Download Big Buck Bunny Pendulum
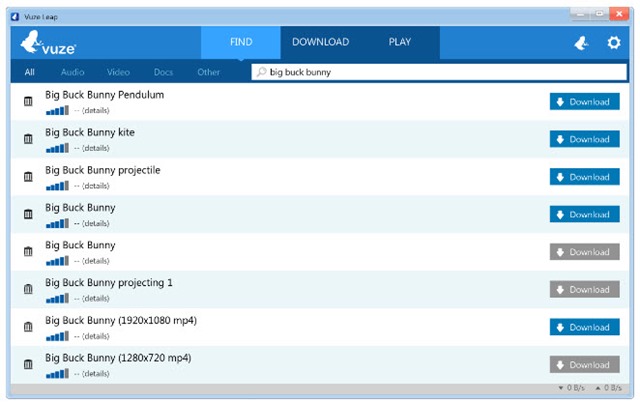 [x=584, y=102]
